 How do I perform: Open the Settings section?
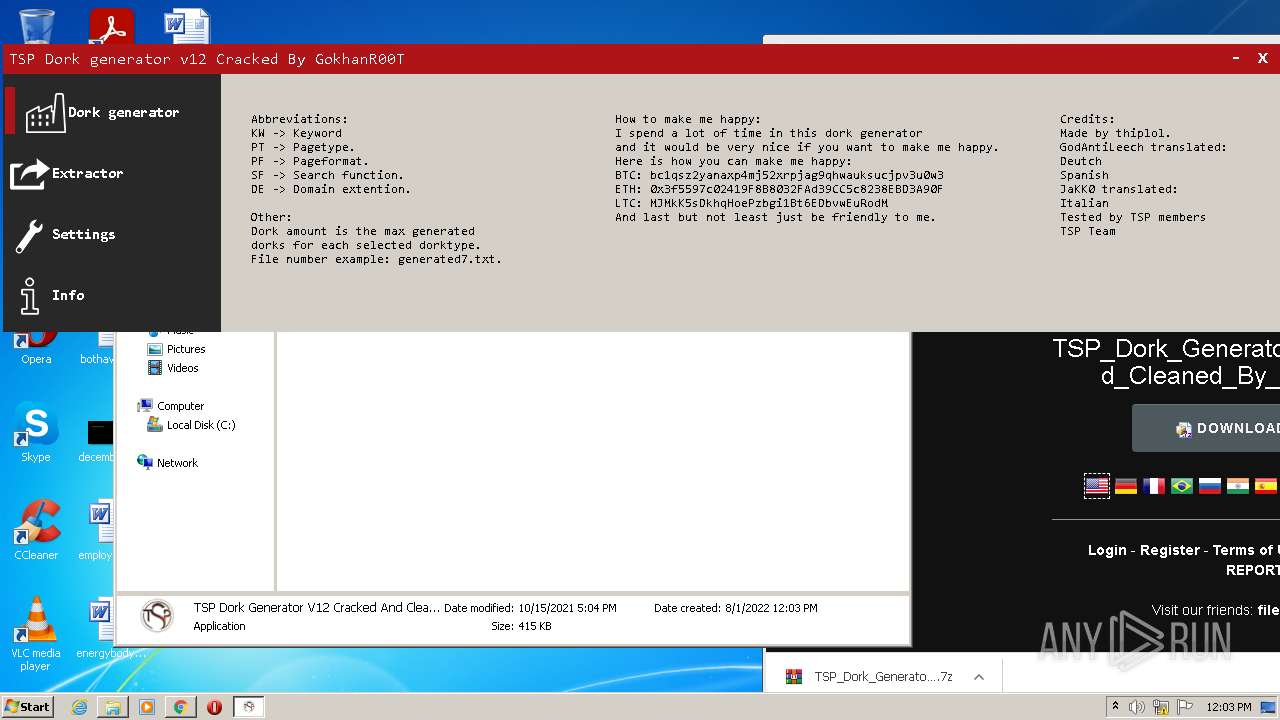tap(112, 234)
